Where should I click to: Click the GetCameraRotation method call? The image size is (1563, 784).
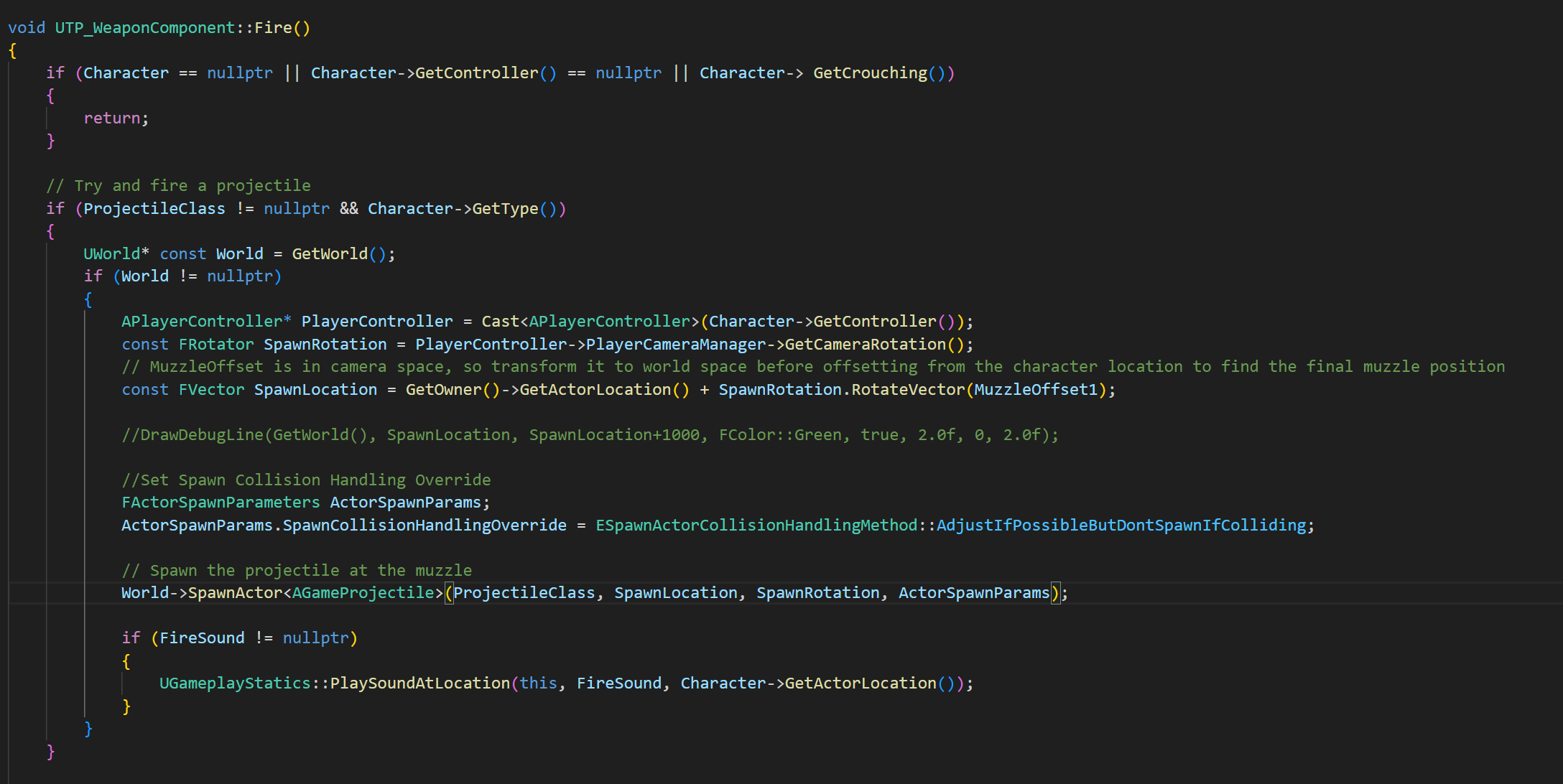[x=865, y=345]
